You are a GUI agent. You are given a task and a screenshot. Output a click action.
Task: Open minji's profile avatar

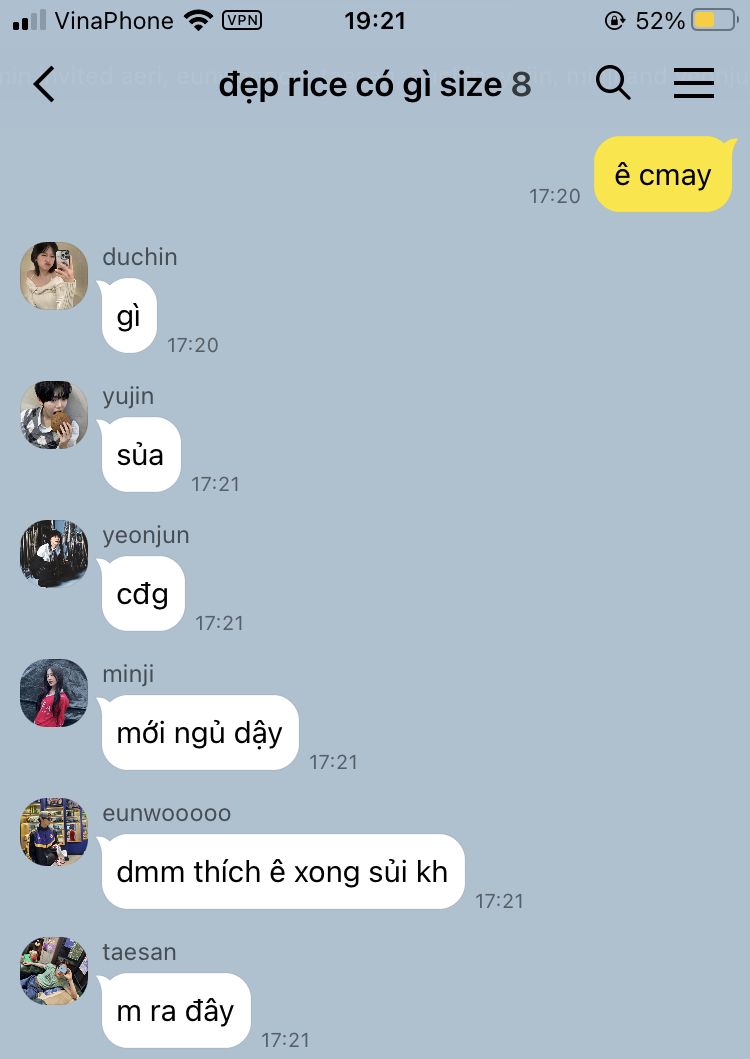point(54,693)
